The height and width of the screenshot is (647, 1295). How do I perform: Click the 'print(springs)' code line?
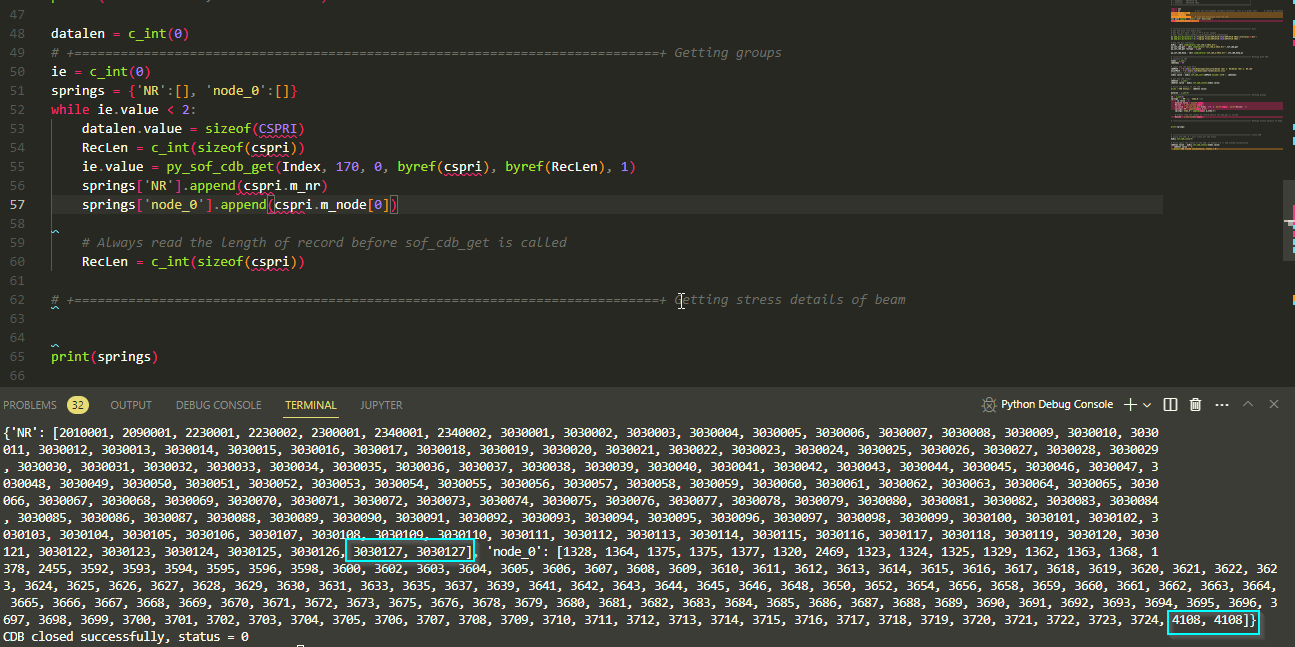(x=105, y=357)
